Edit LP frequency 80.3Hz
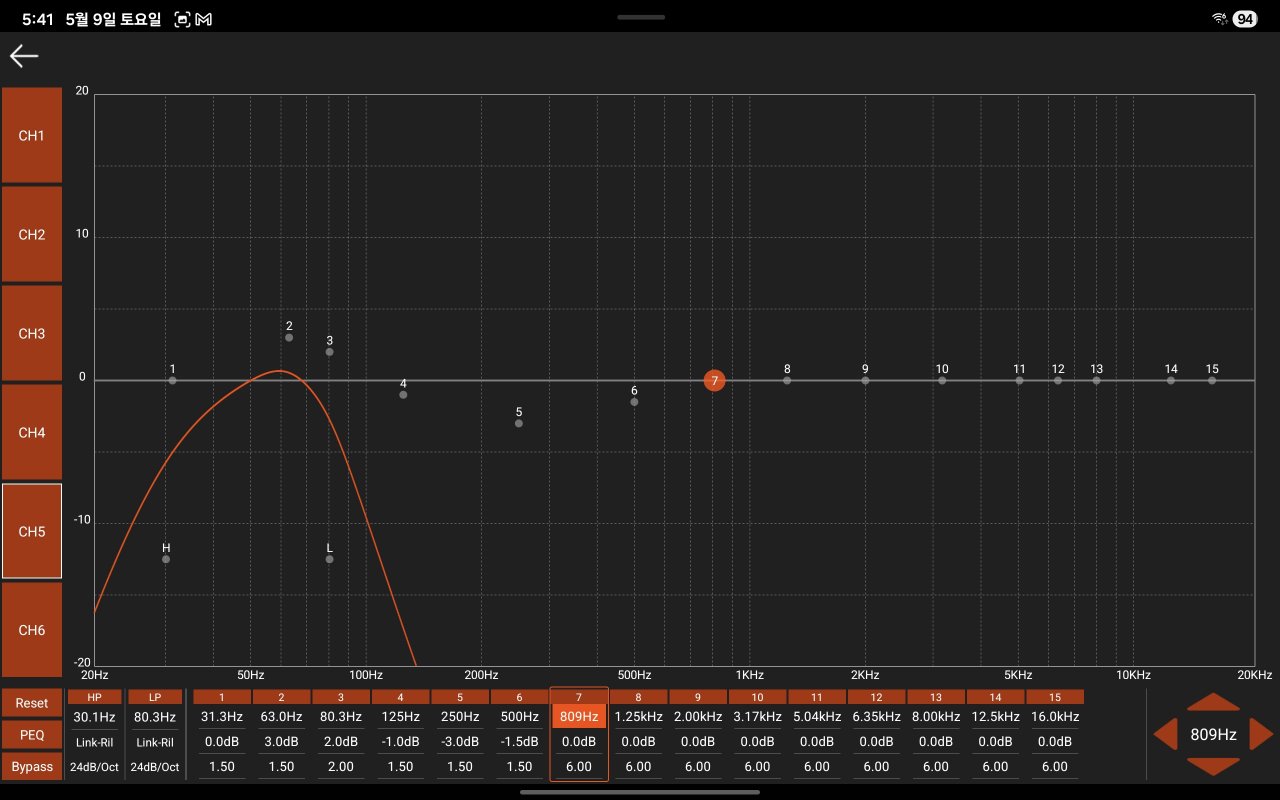The height and width of the screenshot is (800, 1280). click(x=155, y=717)
